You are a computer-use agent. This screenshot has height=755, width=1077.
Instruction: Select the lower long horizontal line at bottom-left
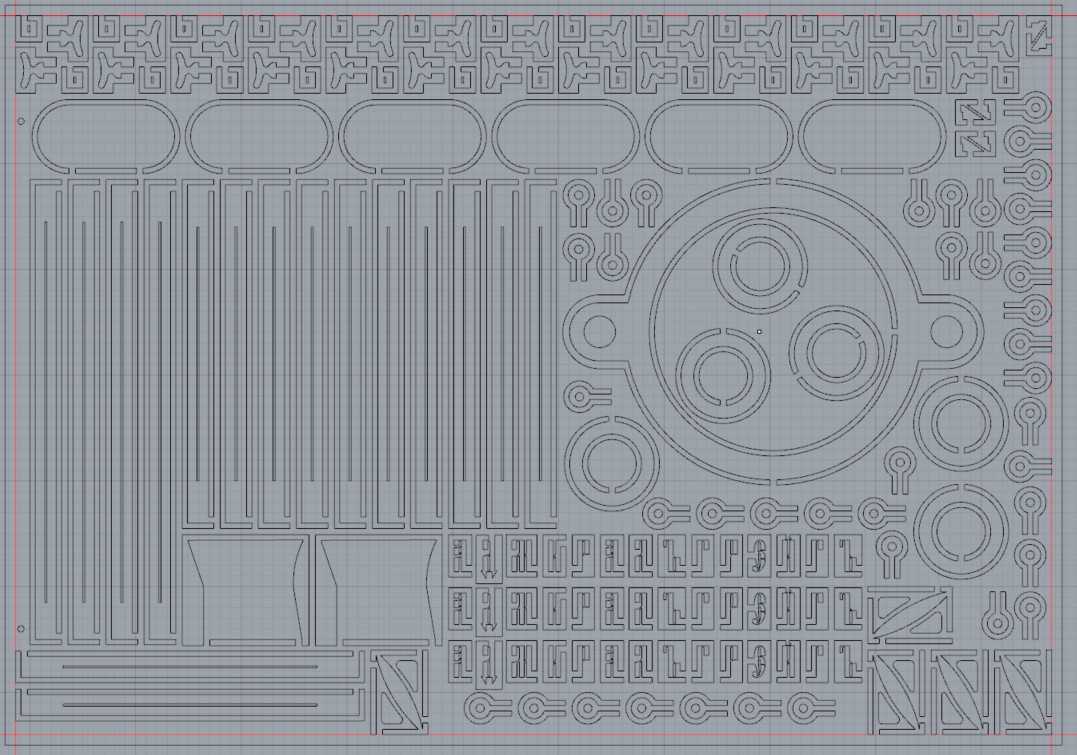tap(190, 705)
